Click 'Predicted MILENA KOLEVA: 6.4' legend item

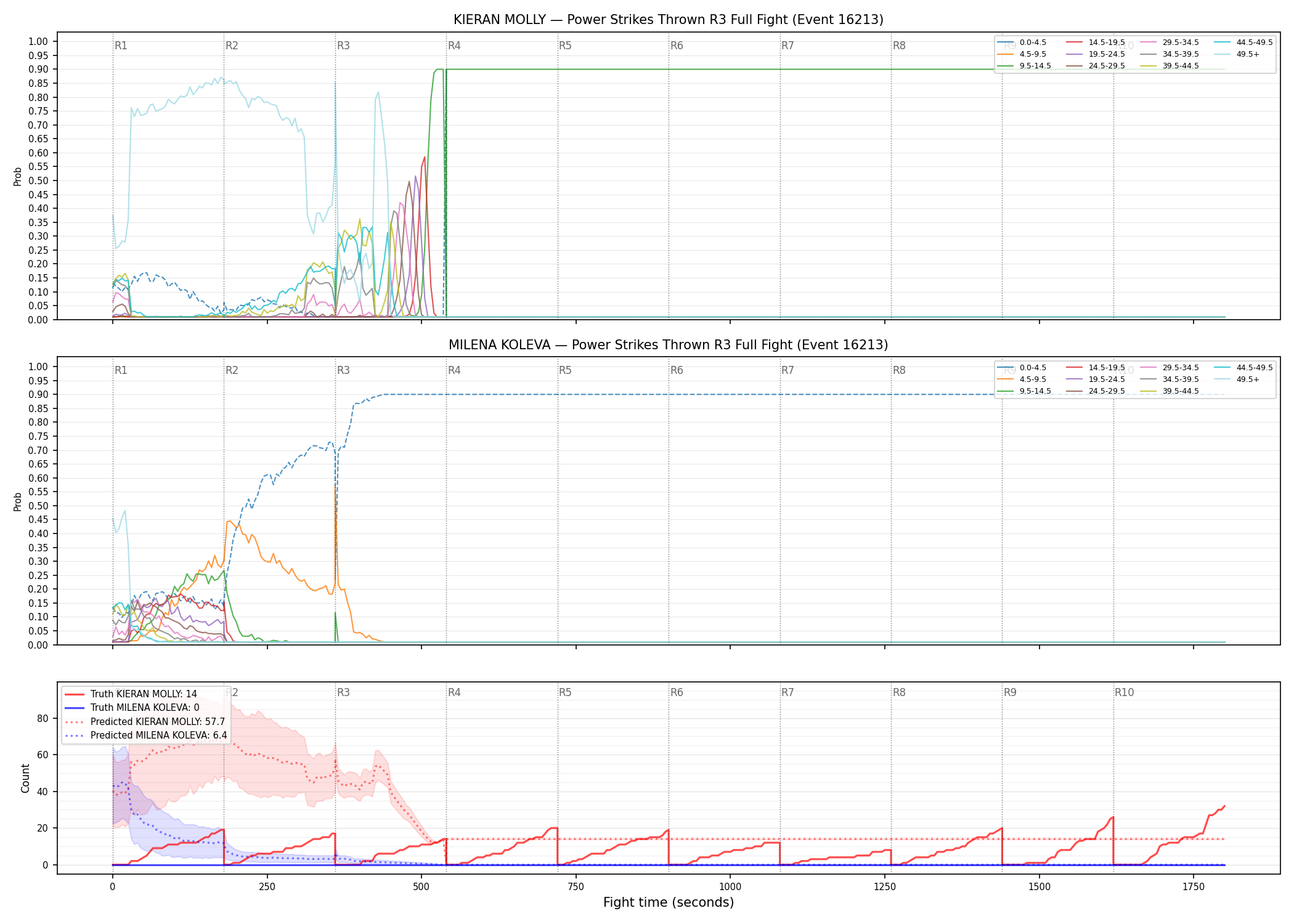(145, 735)
